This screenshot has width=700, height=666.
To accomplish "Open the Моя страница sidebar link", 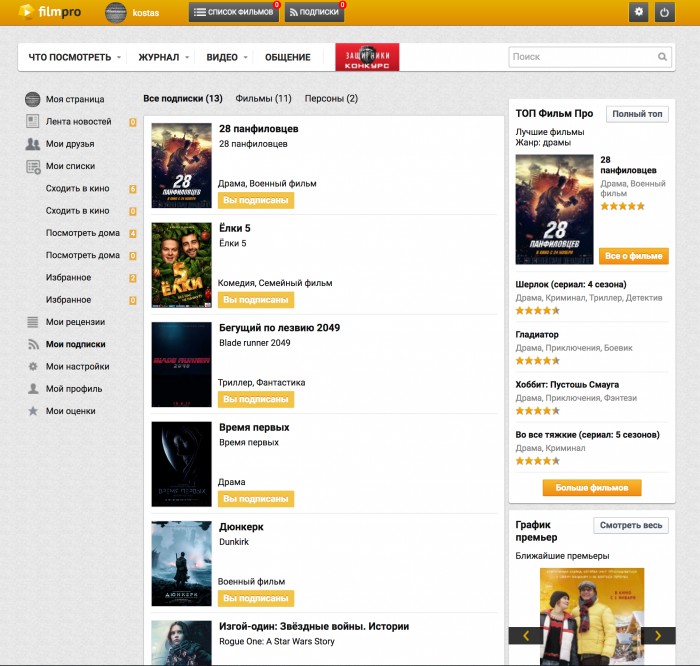I will [x=75, y=99].
